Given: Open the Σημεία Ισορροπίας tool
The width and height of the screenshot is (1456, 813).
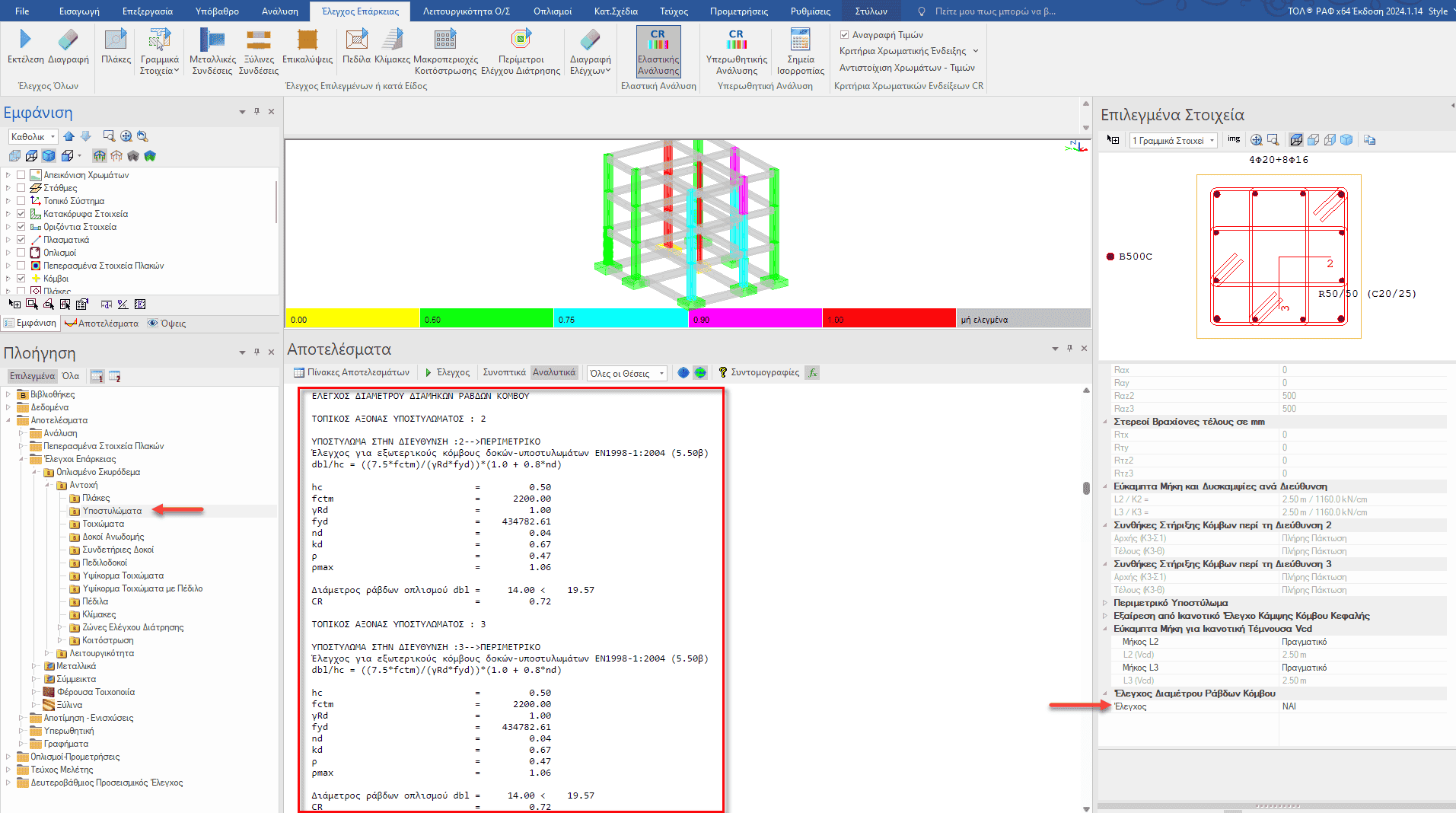Looking at the screenshot, I should [800, 40].
